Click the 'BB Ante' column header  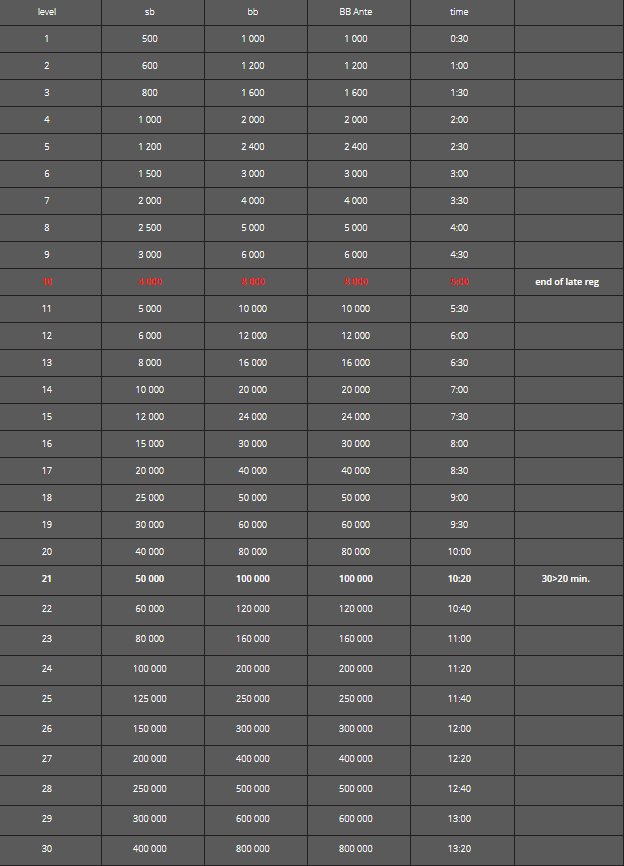[356, 12]
